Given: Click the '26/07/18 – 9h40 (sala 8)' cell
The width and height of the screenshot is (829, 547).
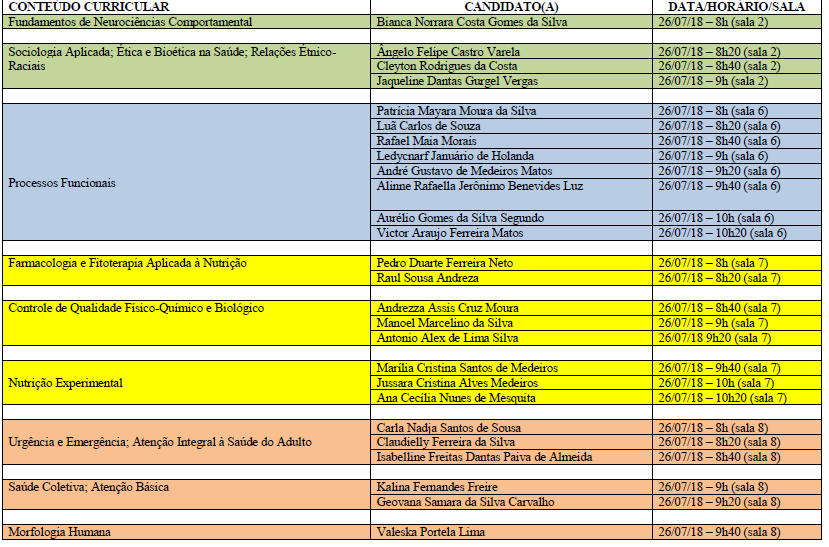Looking at the screenshot, I should point(737,532).
